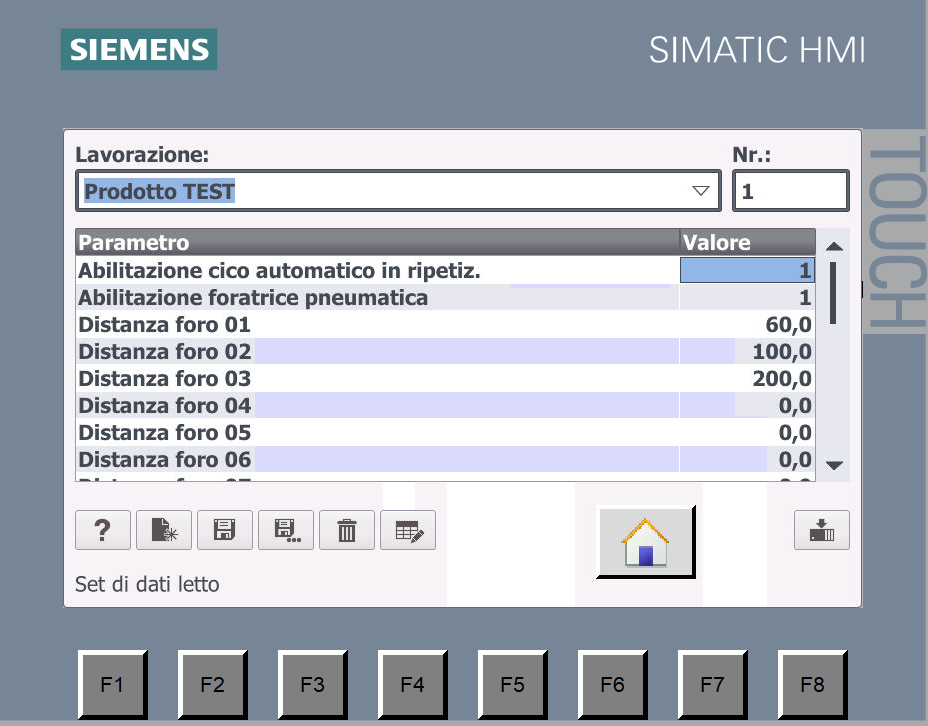Activate the F6 function key
Screen dimensions: 928x726
pyautogui.click(x=613, y=685)
